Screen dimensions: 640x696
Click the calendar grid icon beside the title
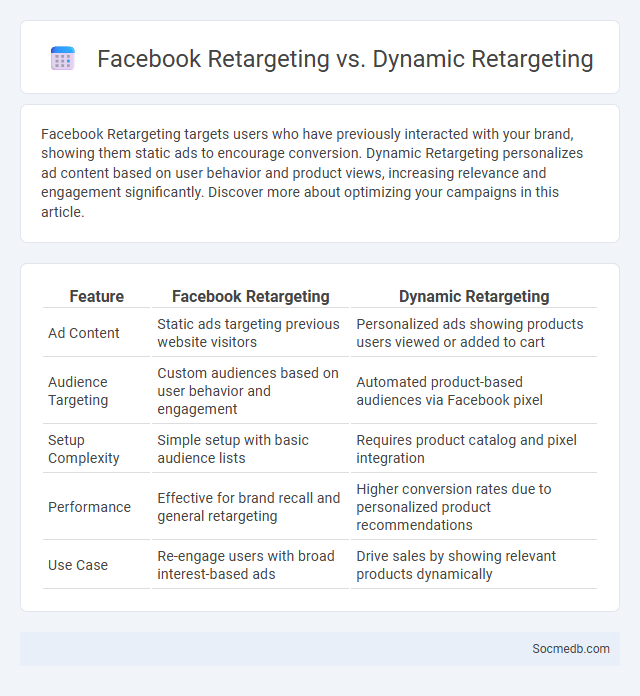pos(63,58)
